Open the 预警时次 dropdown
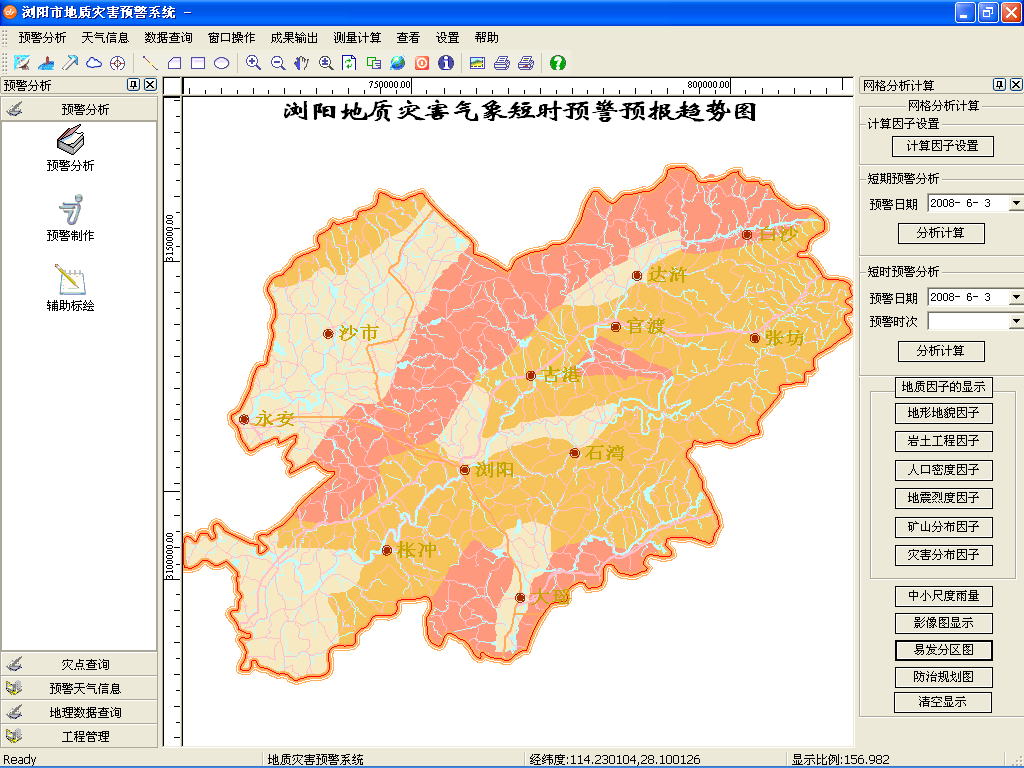The width and height of the screenshot is (1024, 768). tap(1015, 321)
